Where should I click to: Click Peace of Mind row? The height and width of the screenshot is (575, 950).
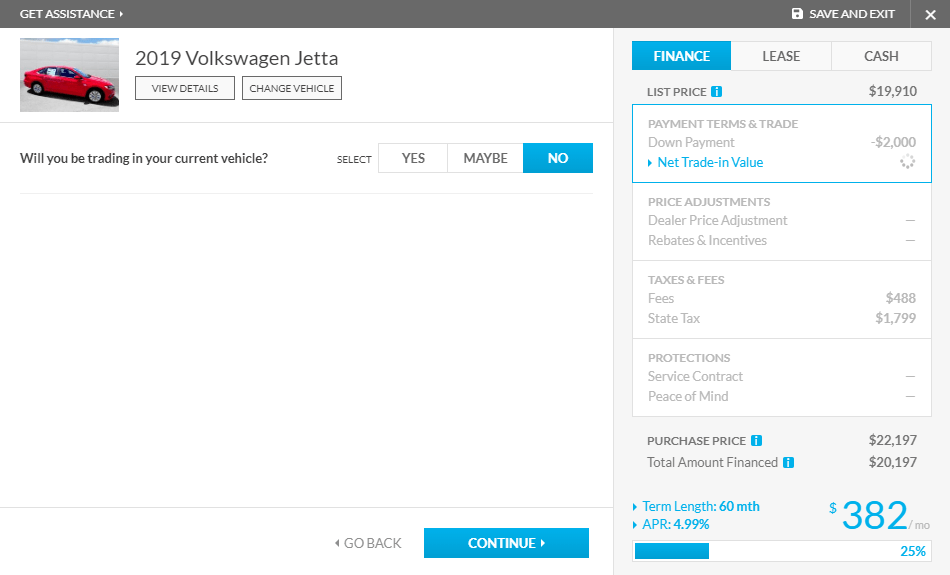click(x=782, y=396)
